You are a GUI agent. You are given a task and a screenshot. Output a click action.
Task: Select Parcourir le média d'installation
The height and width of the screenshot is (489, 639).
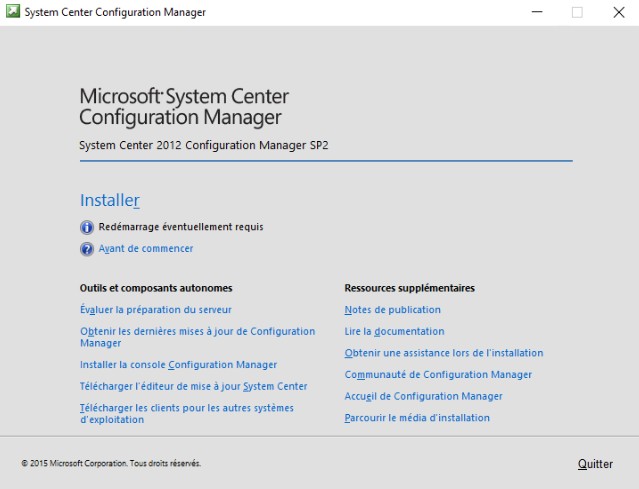[x=417, y=418]
